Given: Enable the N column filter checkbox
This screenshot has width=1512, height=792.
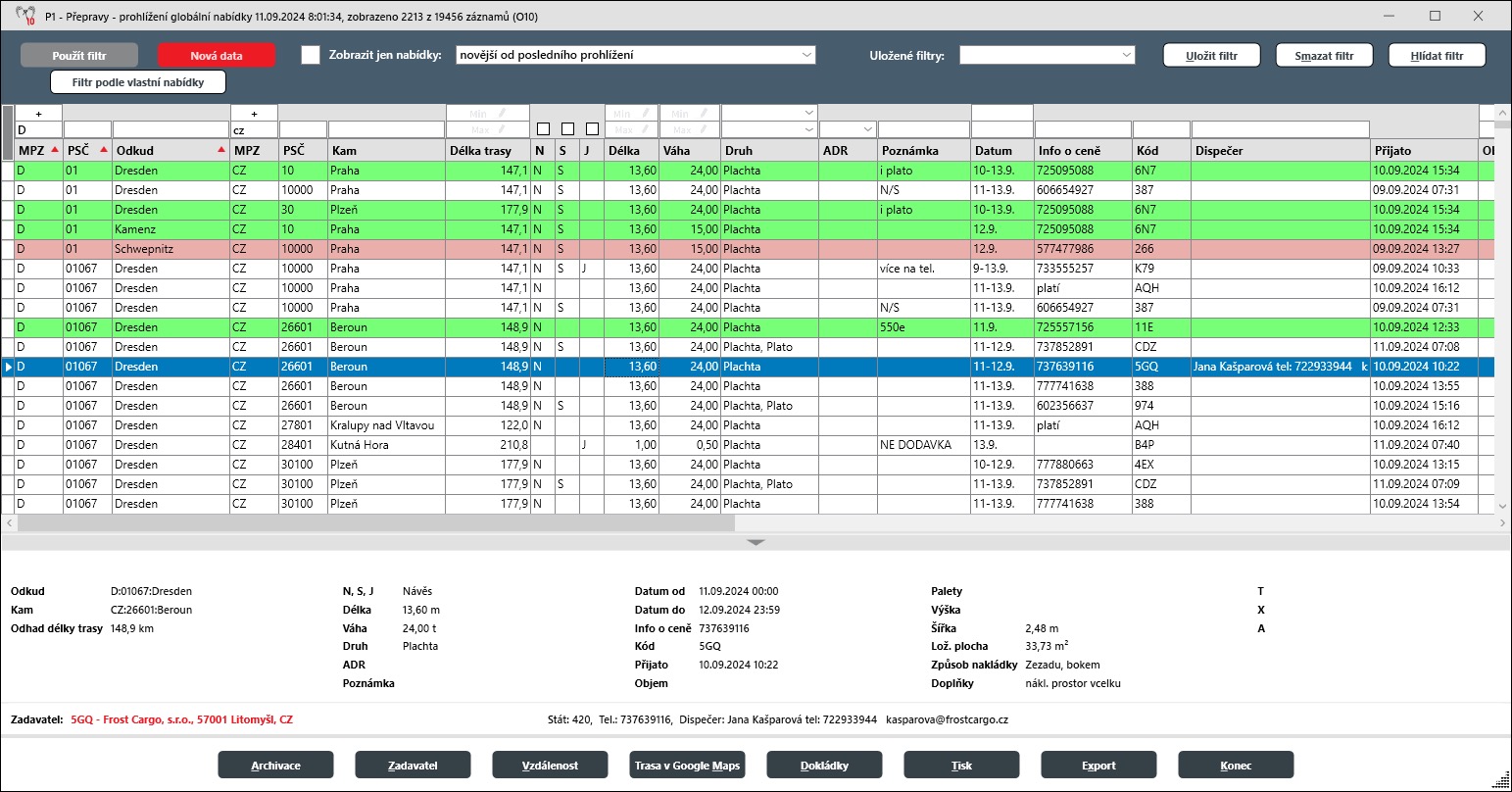Looking at the screenshot, I should (543, 129).
